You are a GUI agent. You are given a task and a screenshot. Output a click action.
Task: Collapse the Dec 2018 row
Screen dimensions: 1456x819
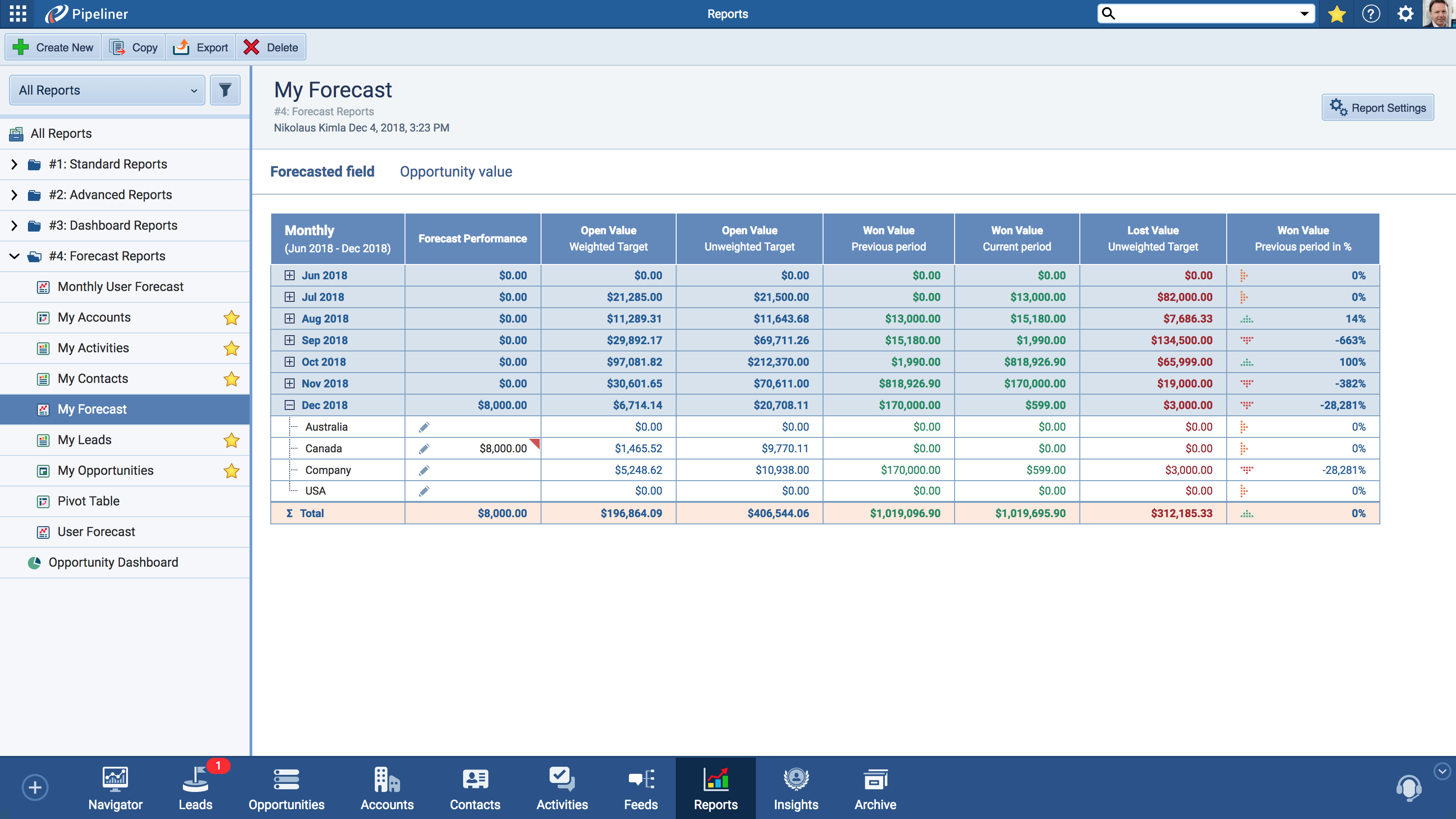pyautogui.click(x=289, y=405)
